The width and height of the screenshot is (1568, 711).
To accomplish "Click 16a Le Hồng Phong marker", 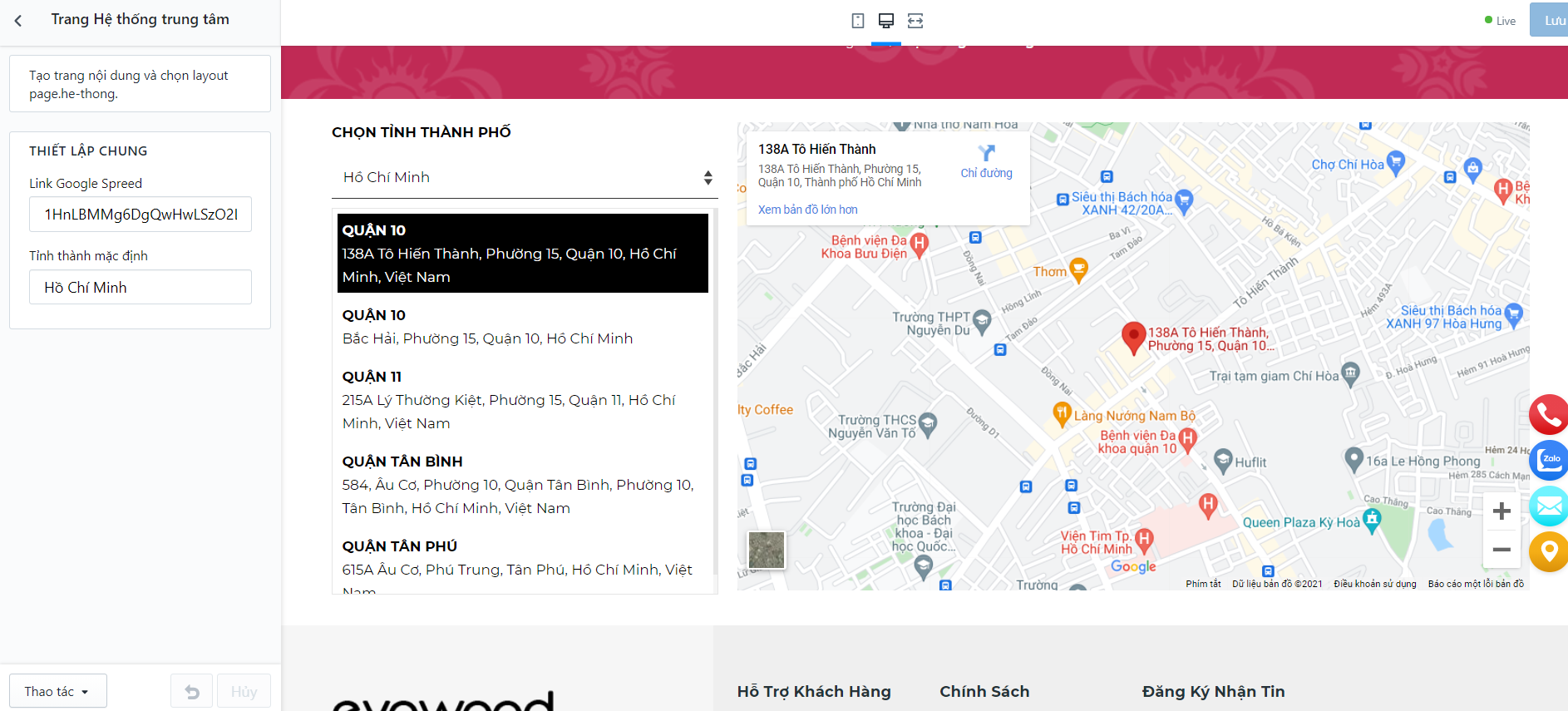I will coord(1354,458).
